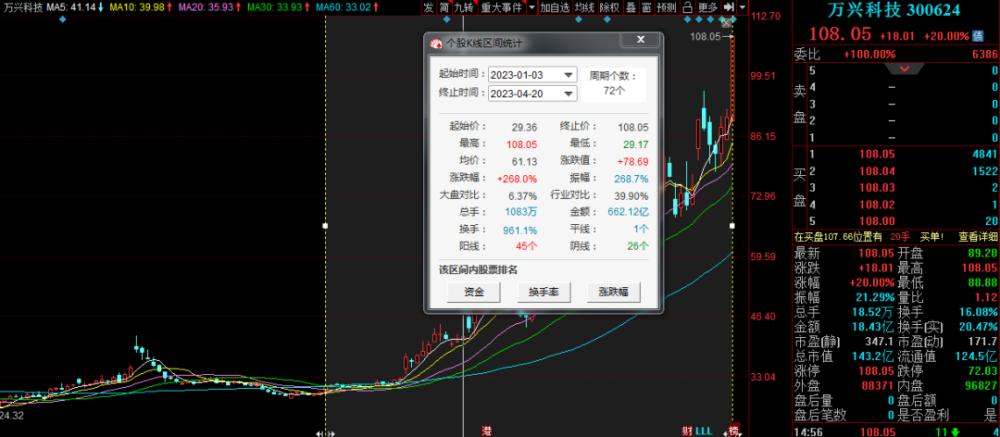Click the 总手 value 1083万
1000x437 pixels.
[520, 212]
